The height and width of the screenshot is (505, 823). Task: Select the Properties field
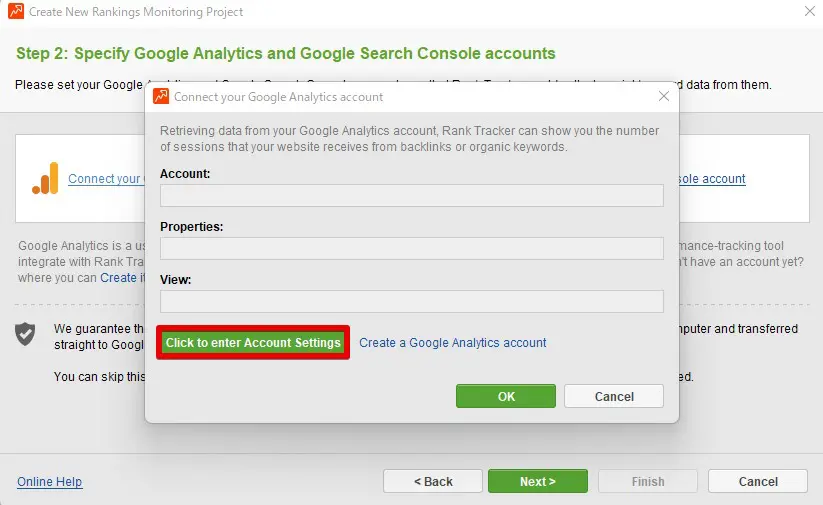click(x=411, y=248)
